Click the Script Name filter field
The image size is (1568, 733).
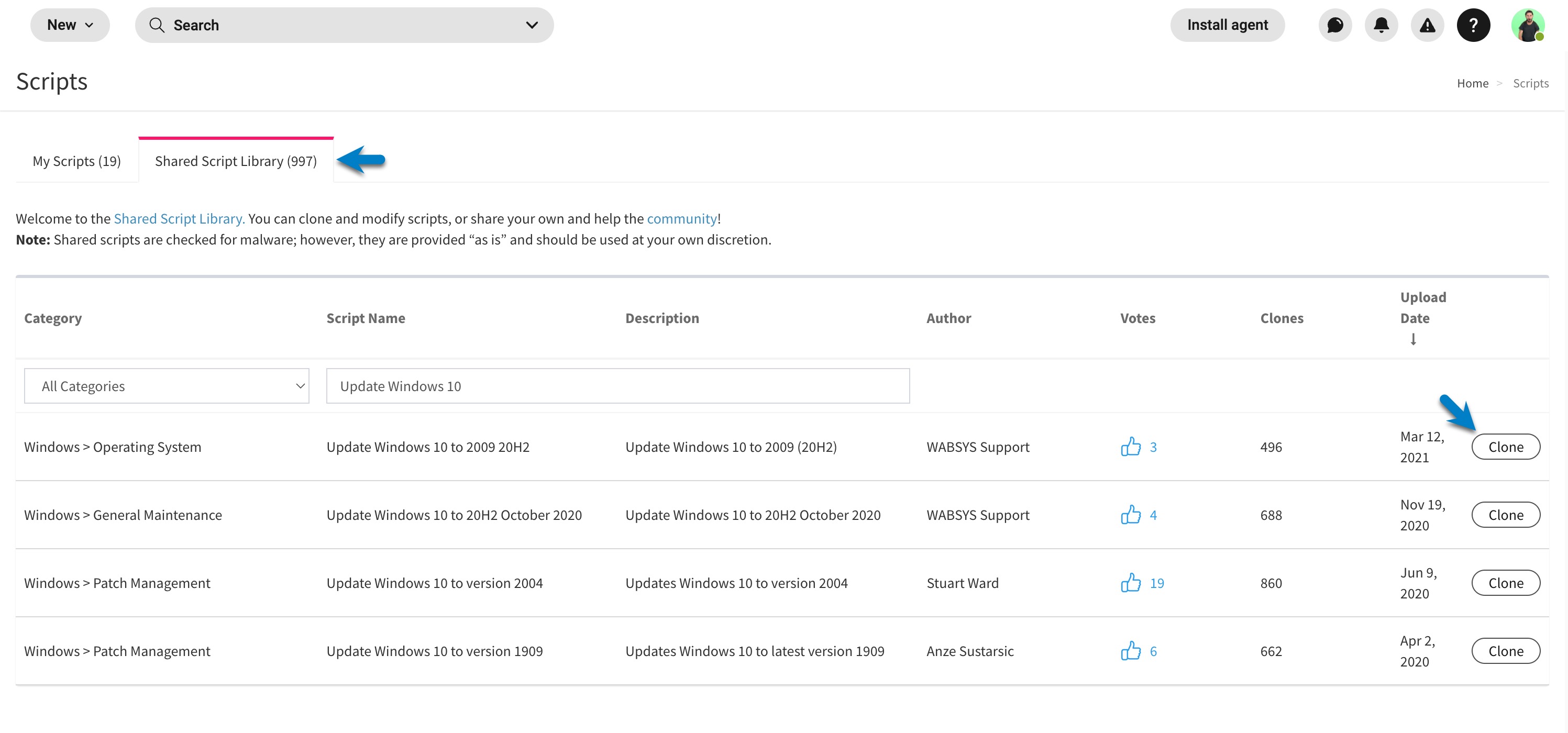[618, 386]
